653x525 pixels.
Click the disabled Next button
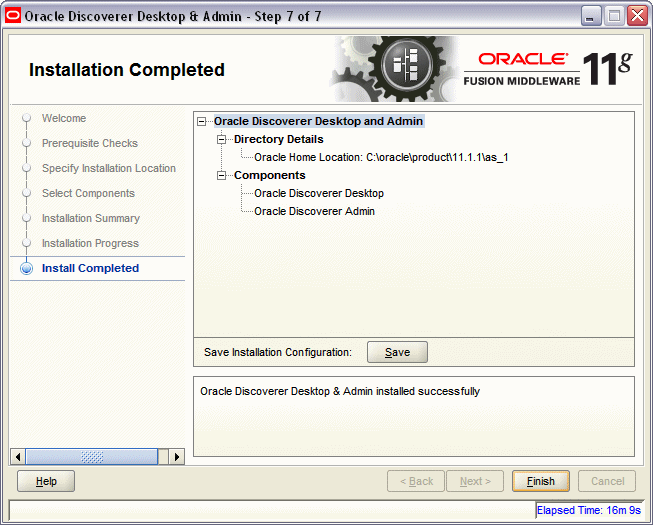[475, 481]
